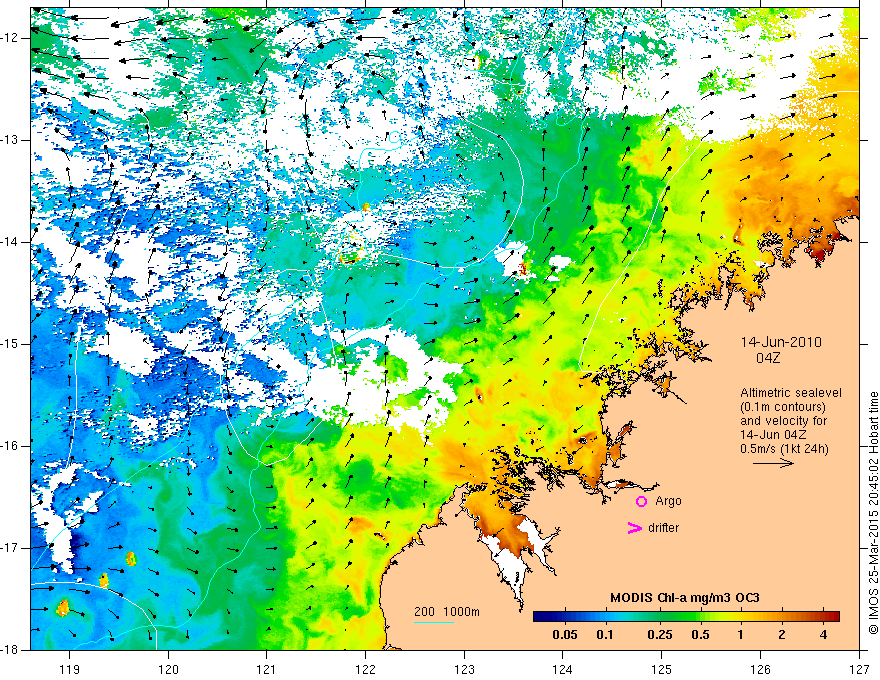
Task: Click the 'Argo' legend label
Action: point(668,502)
